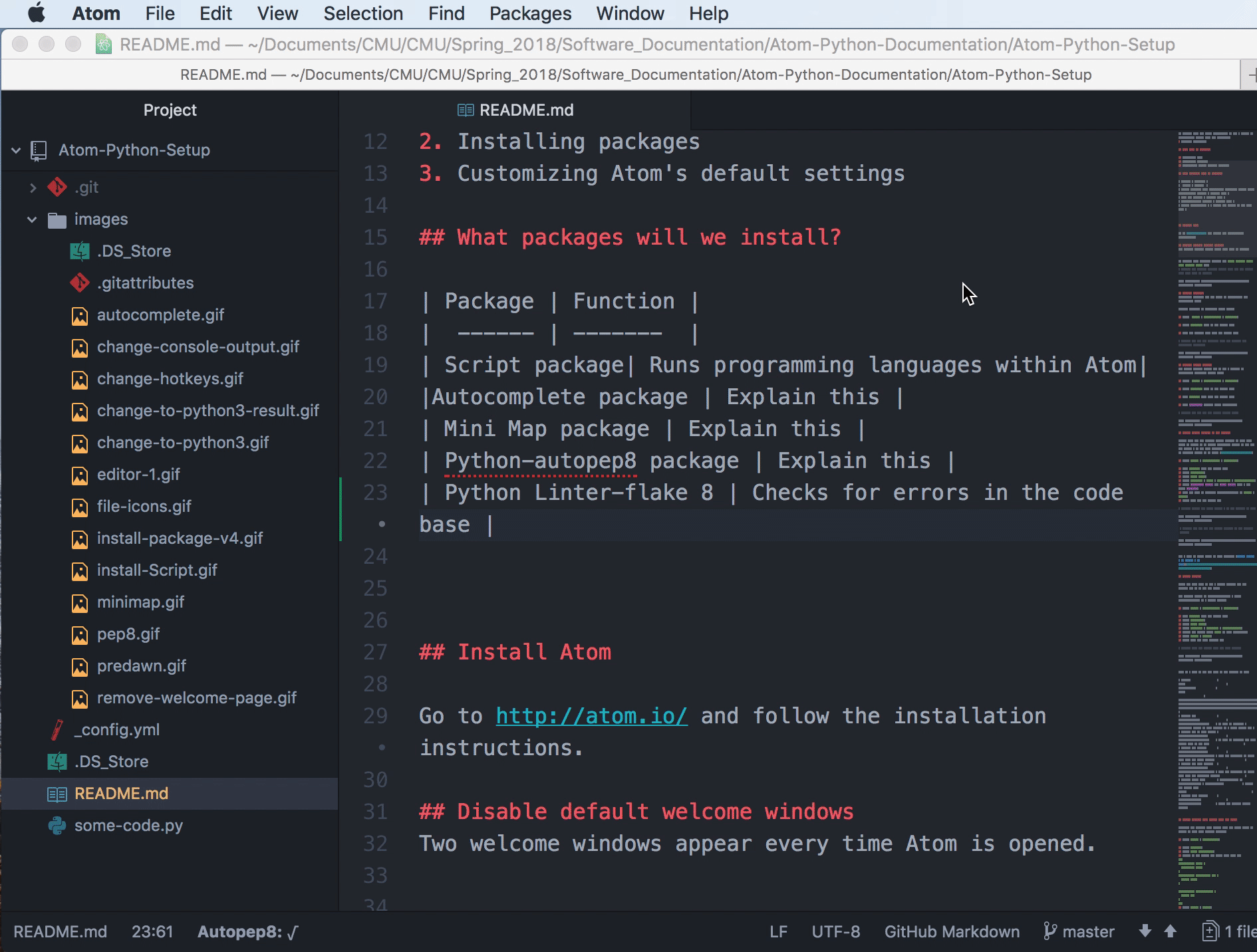Screen dimensions: 1257x952
Task: Click the change-console-output.gif image icon
Action: 80,348
